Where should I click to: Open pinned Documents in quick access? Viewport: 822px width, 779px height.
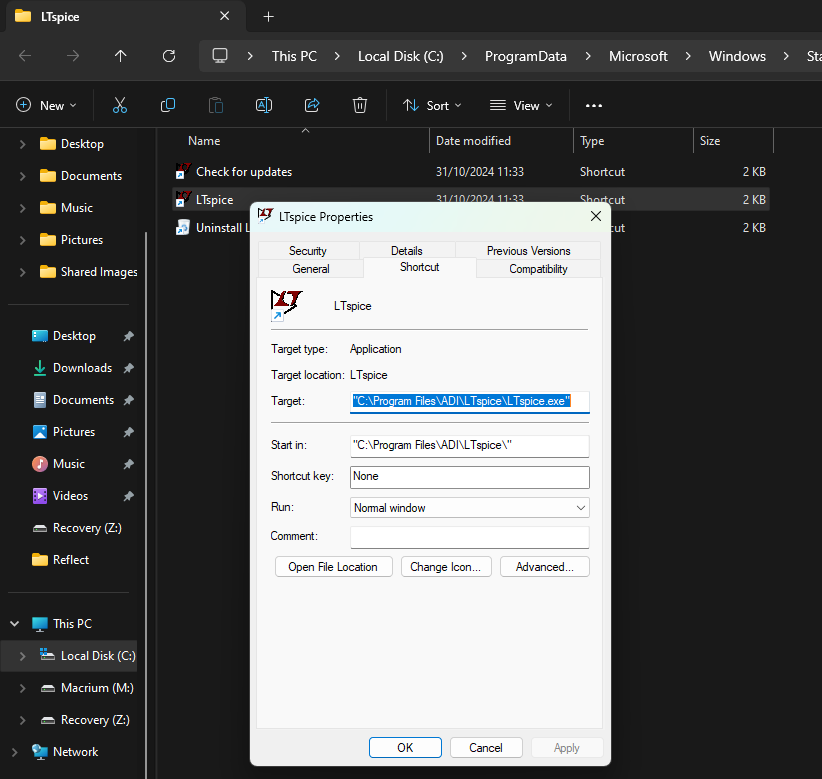pyautogui.click(x=83, y=399)
